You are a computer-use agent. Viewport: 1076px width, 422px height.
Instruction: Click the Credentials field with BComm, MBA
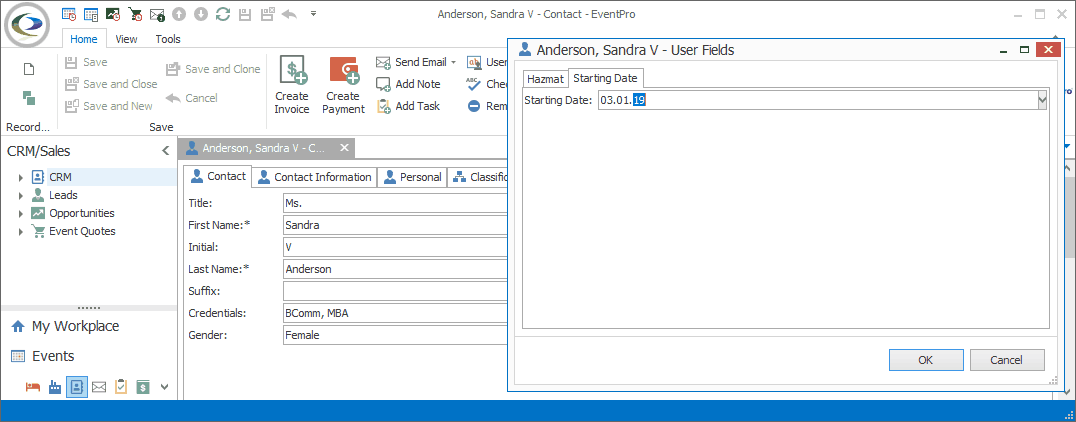click(x=395, y=314)
